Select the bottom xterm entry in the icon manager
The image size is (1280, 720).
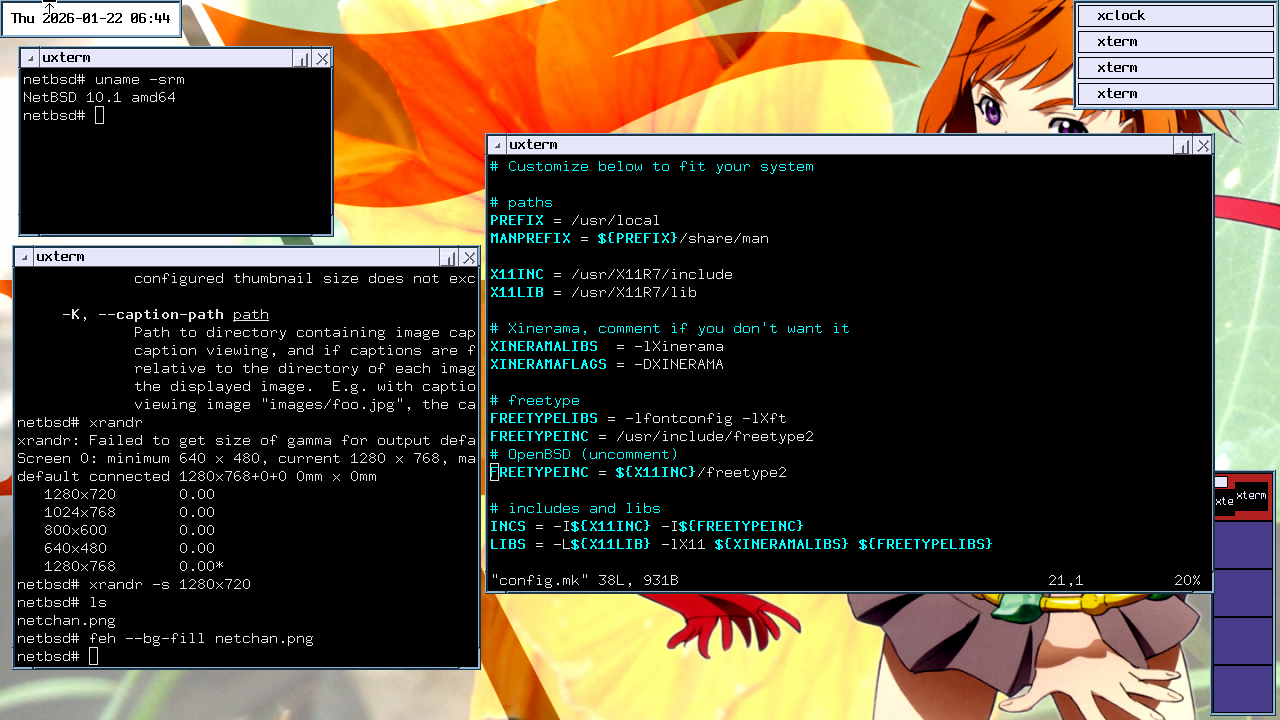click(1176, 94)
